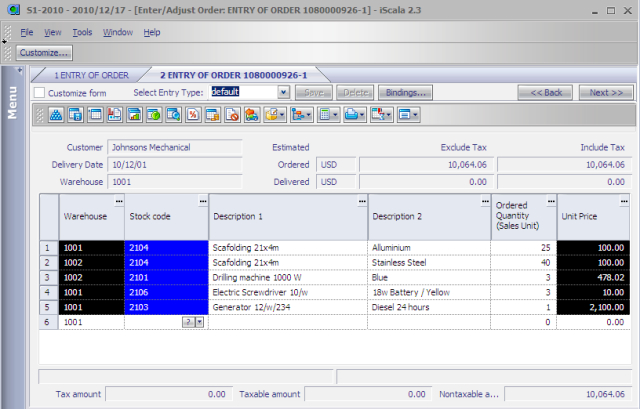Click the Delete button
Image resolution: width=640 pixels, height=409 pixels.
355,93
